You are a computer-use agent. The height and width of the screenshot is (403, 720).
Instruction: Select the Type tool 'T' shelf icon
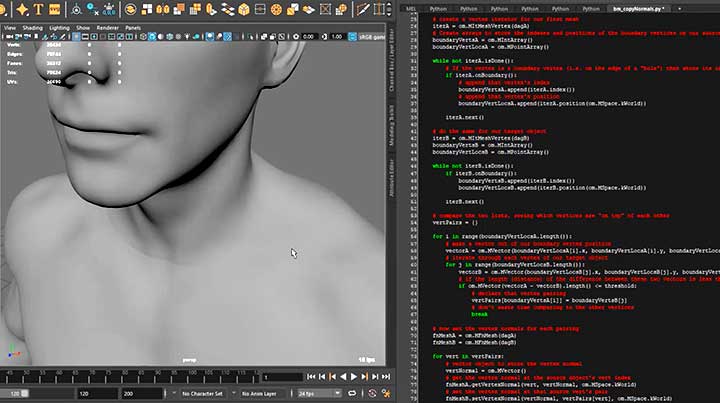(36, 8)
